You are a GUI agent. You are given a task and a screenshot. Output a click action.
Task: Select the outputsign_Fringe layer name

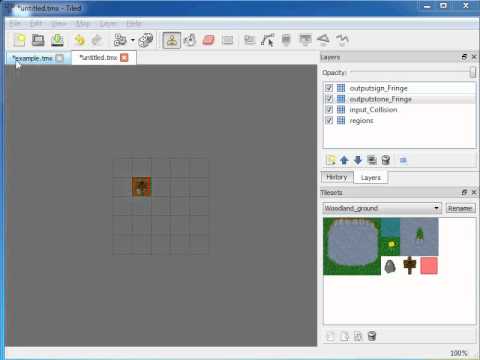click(x=378, y=88)
